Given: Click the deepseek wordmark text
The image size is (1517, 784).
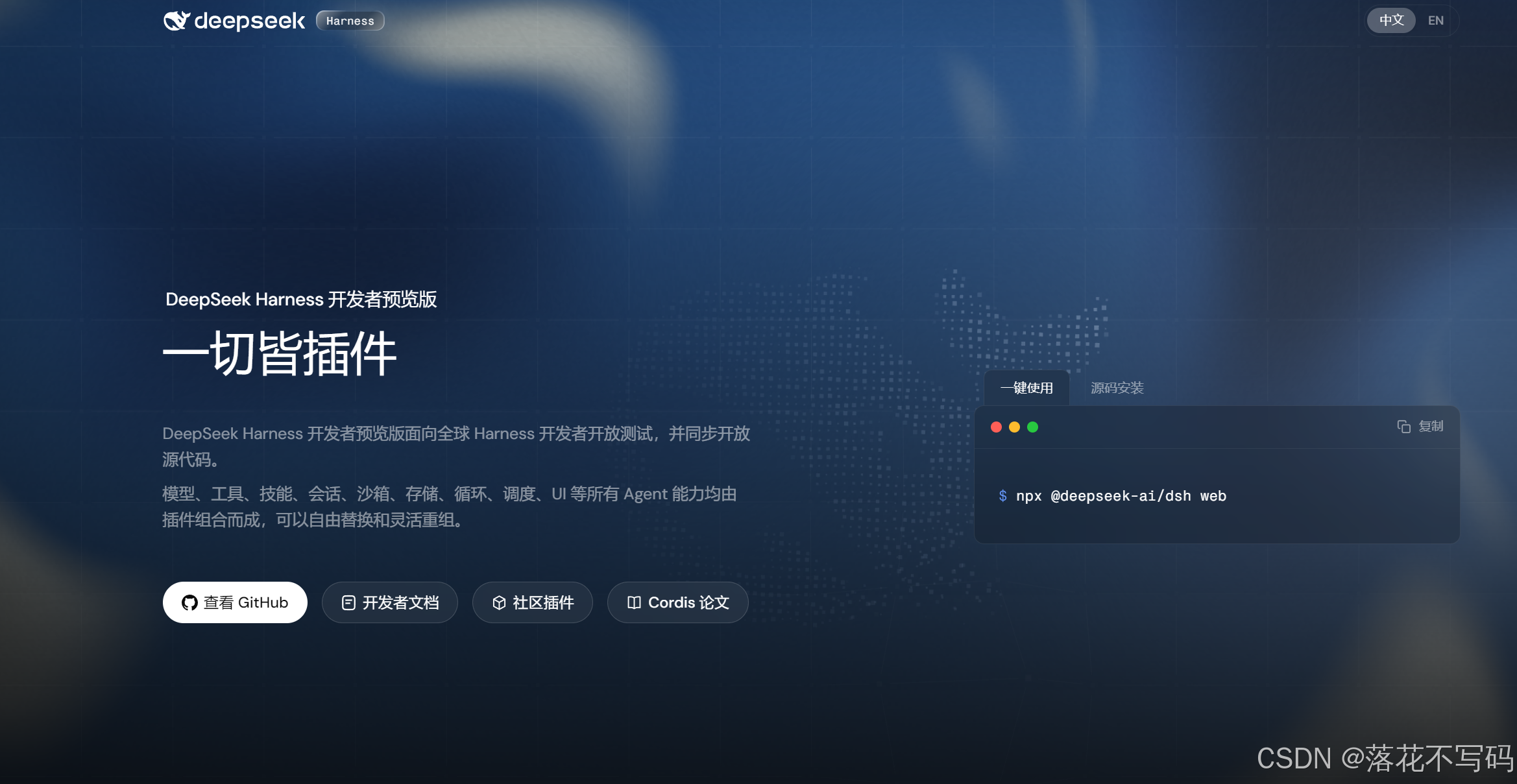Looking at the screenshot, I should point(249,21).
